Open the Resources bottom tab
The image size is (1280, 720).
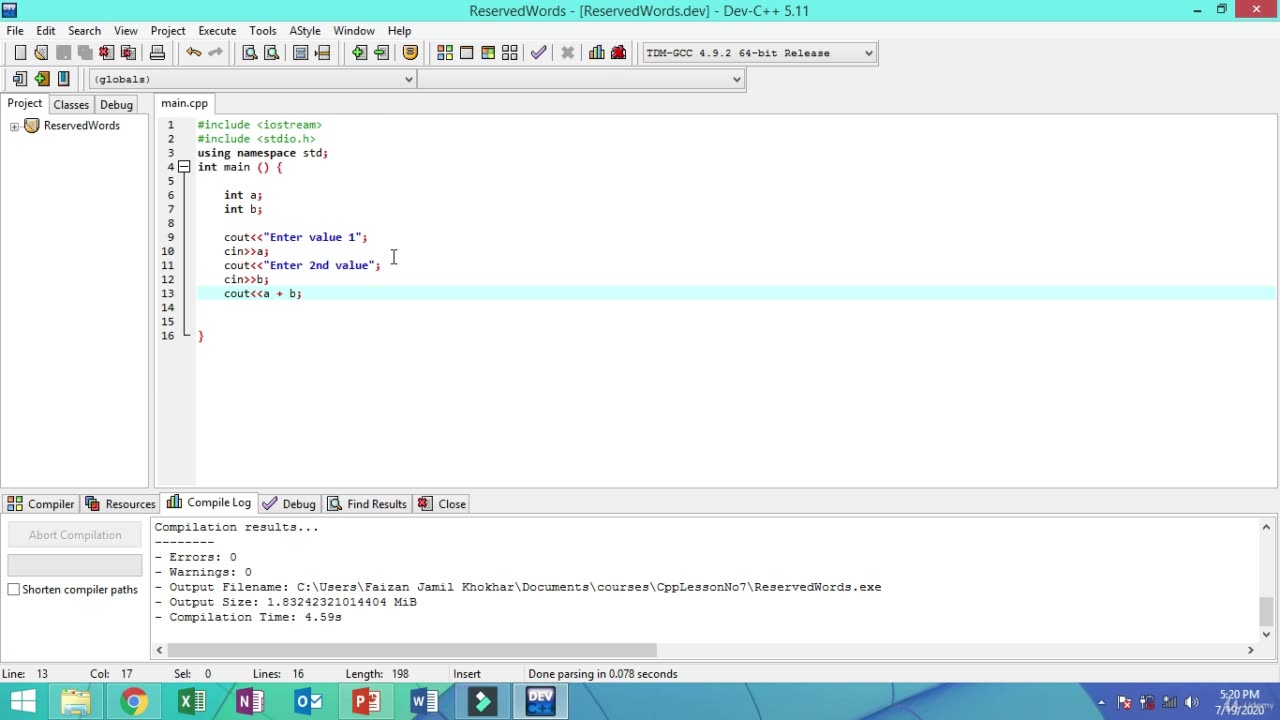click(120, 504)
